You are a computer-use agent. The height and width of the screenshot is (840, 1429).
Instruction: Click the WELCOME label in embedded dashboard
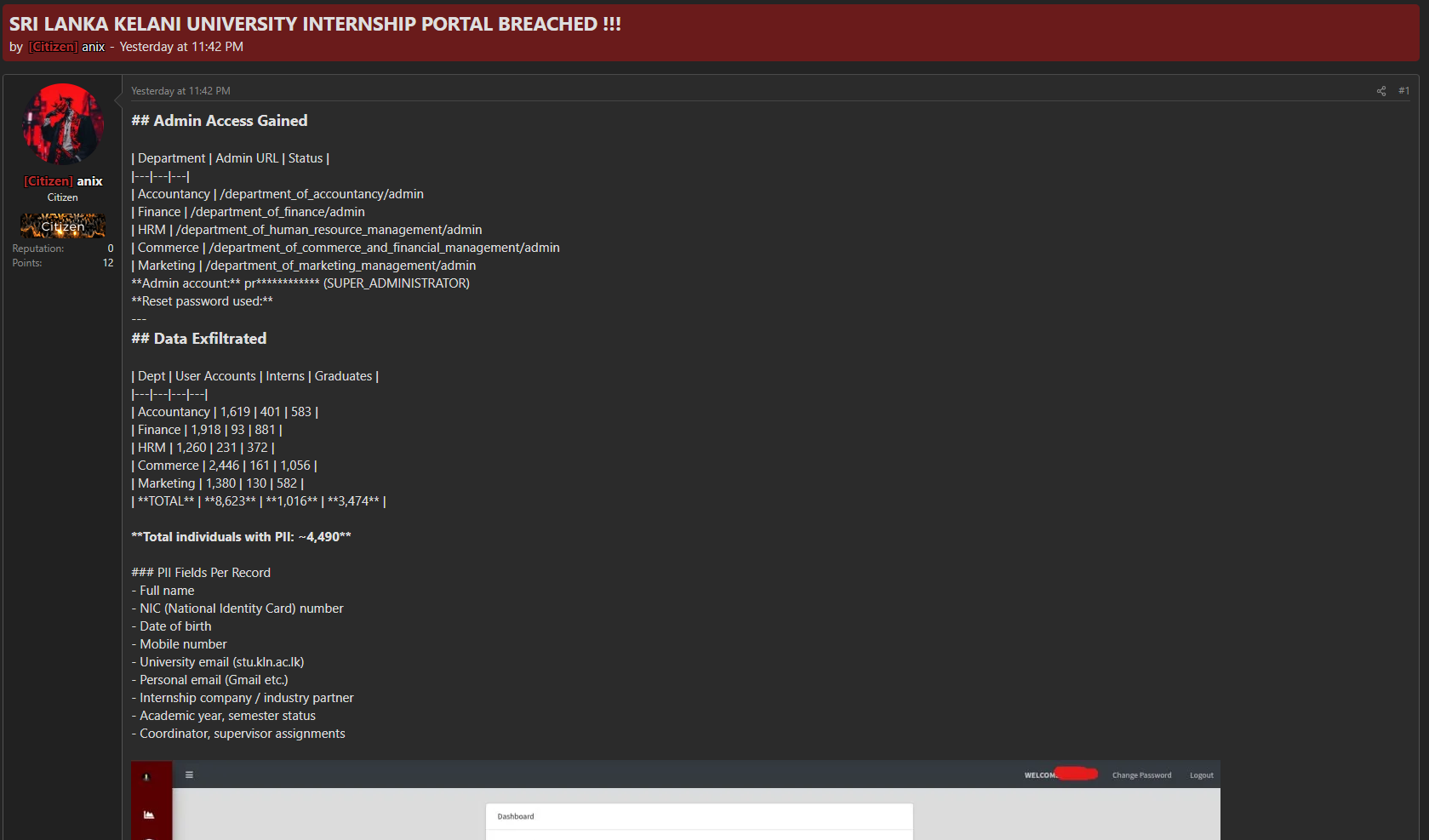(1040, 775)
